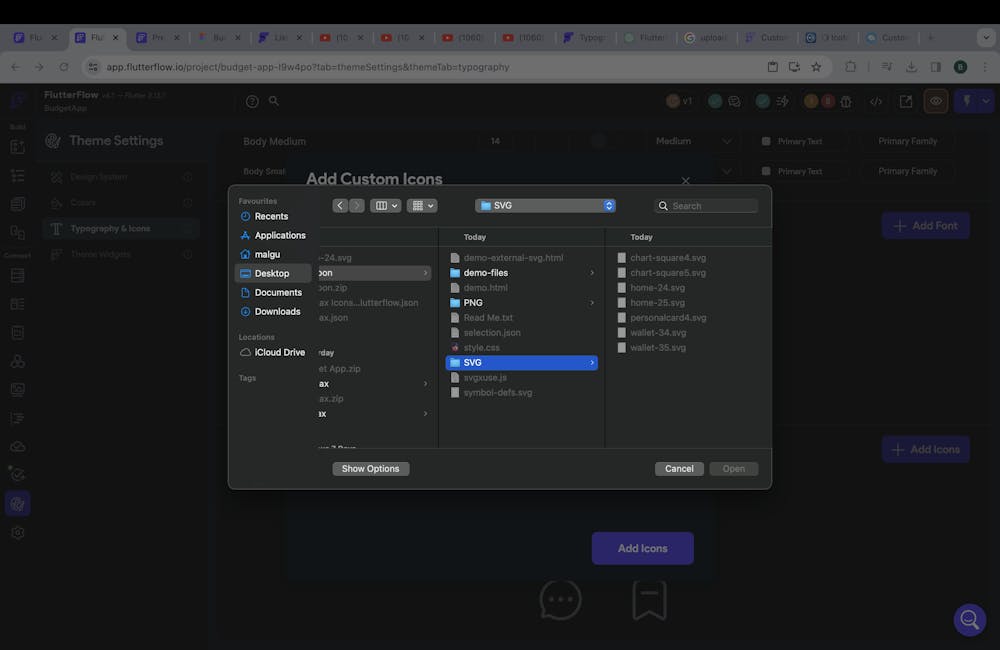Click the chat bubble icon near the avatars

coord(734,100)
